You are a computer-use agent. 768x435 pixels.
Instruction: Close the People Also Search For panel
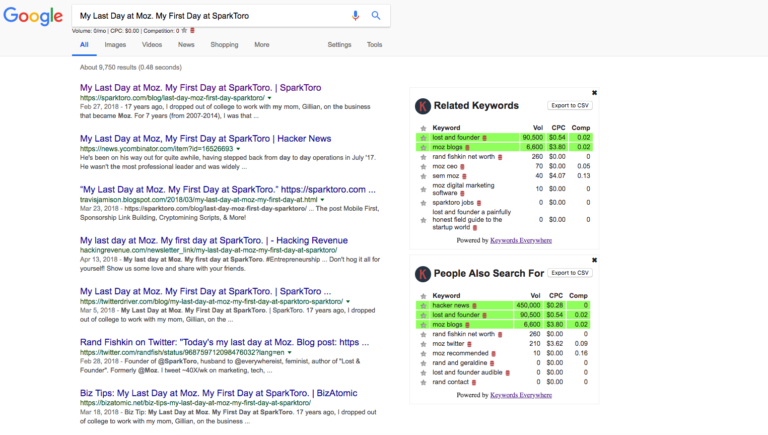pos(594,260)
